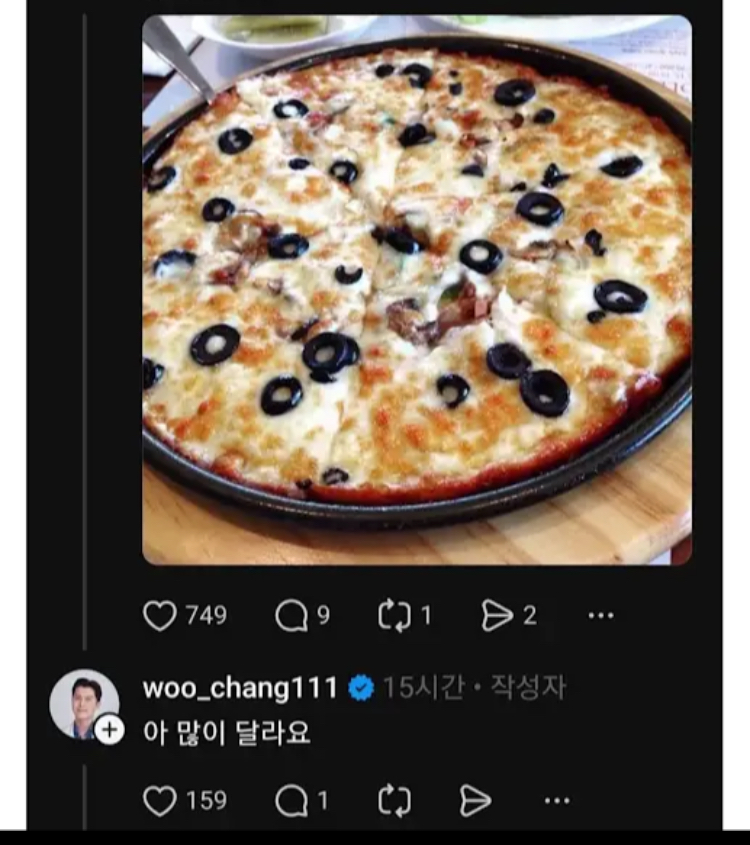View the 159 likes count on the reply
Screen dimensions: 750x845
[x=206, y=800]
